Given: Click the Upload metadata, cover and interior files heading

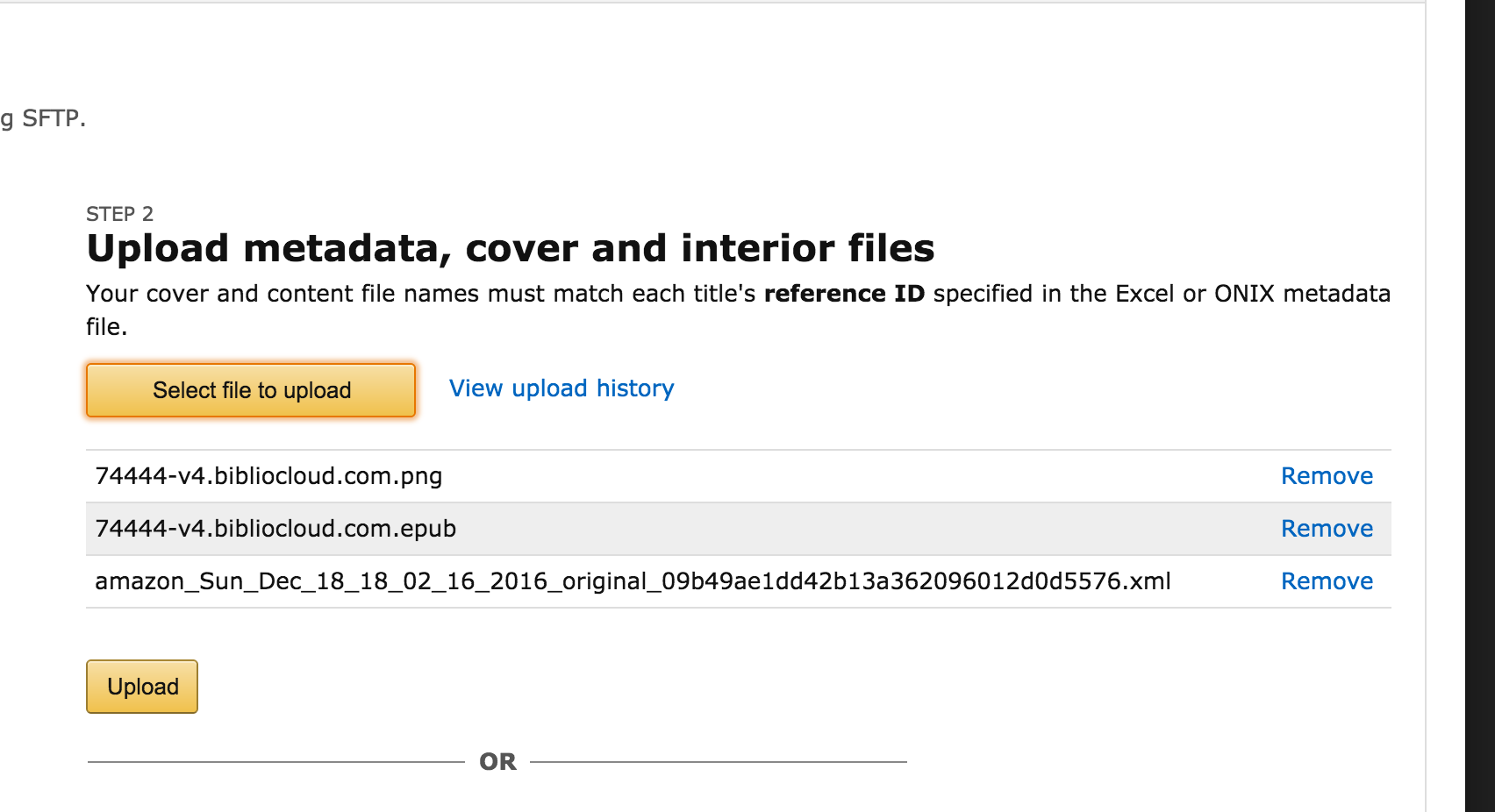Looking at the screenshot, I should [x=511, y=248].
